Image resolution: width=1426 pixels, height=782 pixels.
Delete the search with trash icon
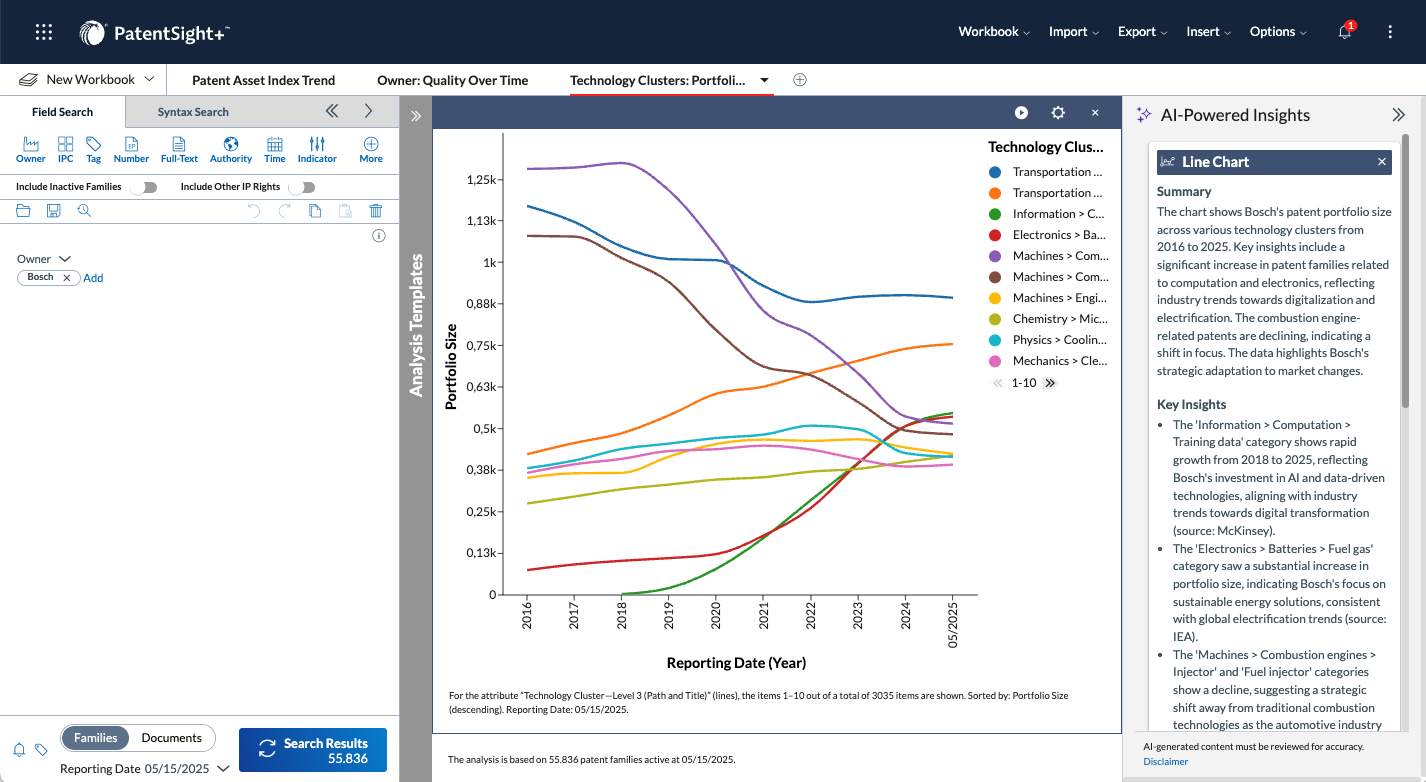tap(376, 210)
